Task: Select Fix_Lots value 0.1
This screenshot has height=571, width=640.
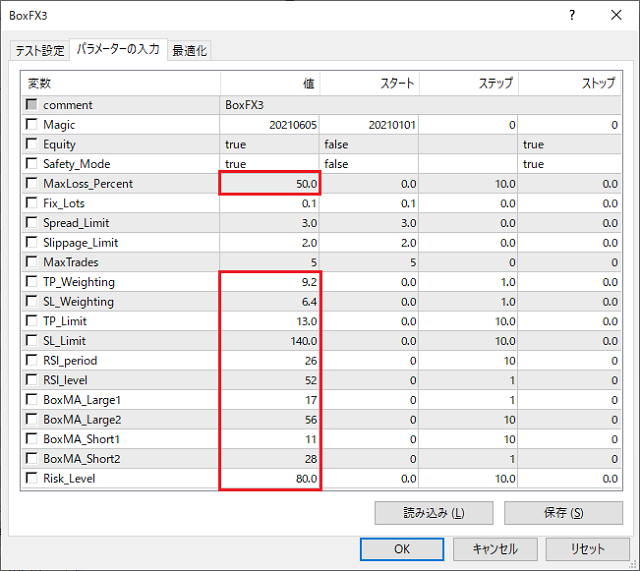Action: (x=269, y=203)
